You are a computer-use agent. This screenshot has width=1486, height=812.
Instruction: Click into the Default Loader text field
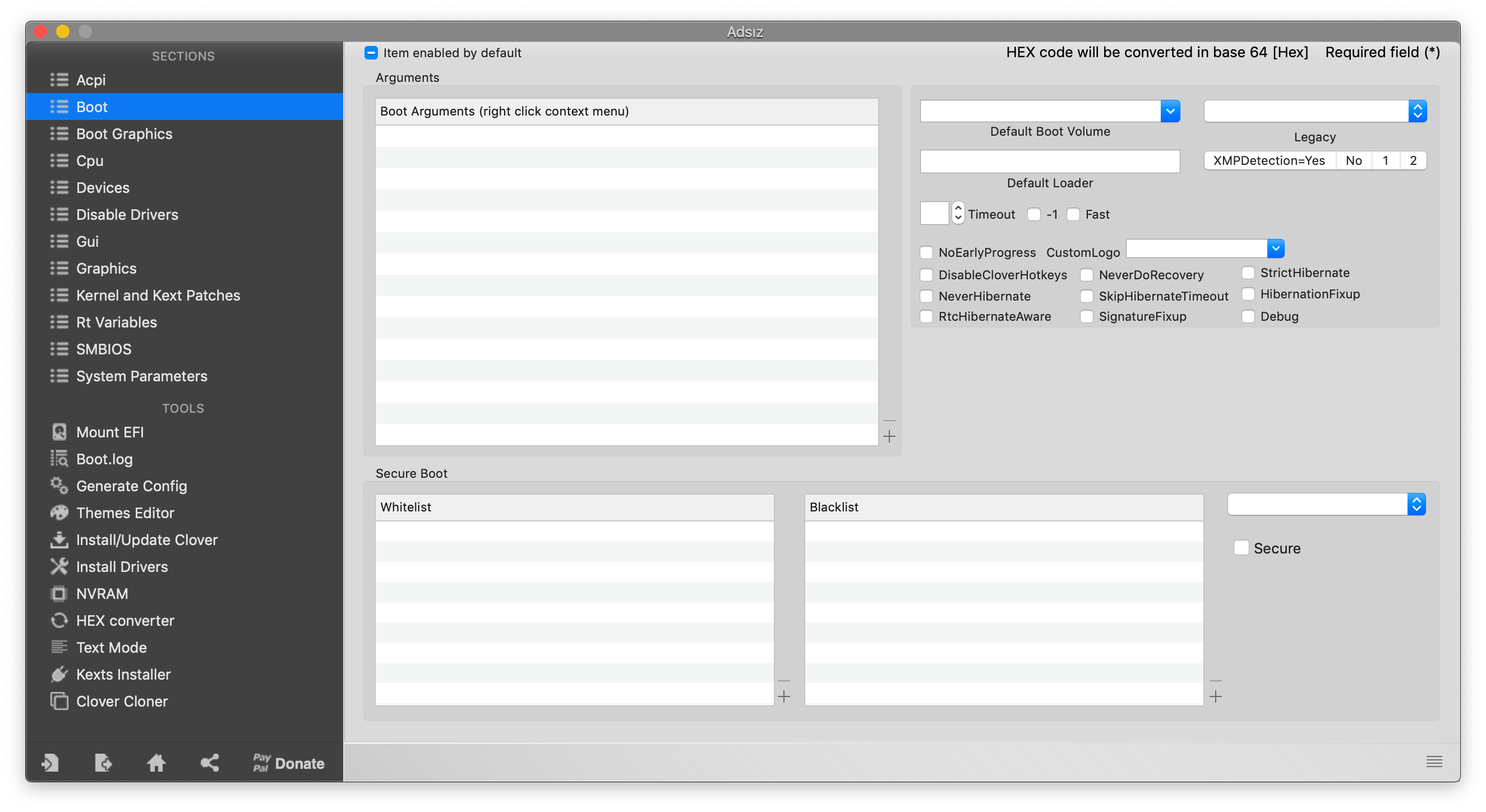click(1049, 161)
